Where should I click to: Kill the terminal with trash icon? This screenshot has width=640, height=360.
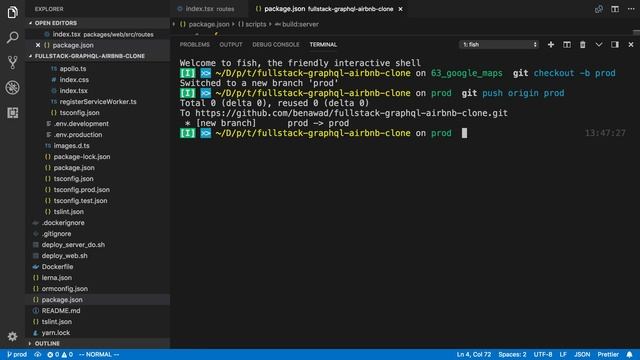(x=582, y=44)
